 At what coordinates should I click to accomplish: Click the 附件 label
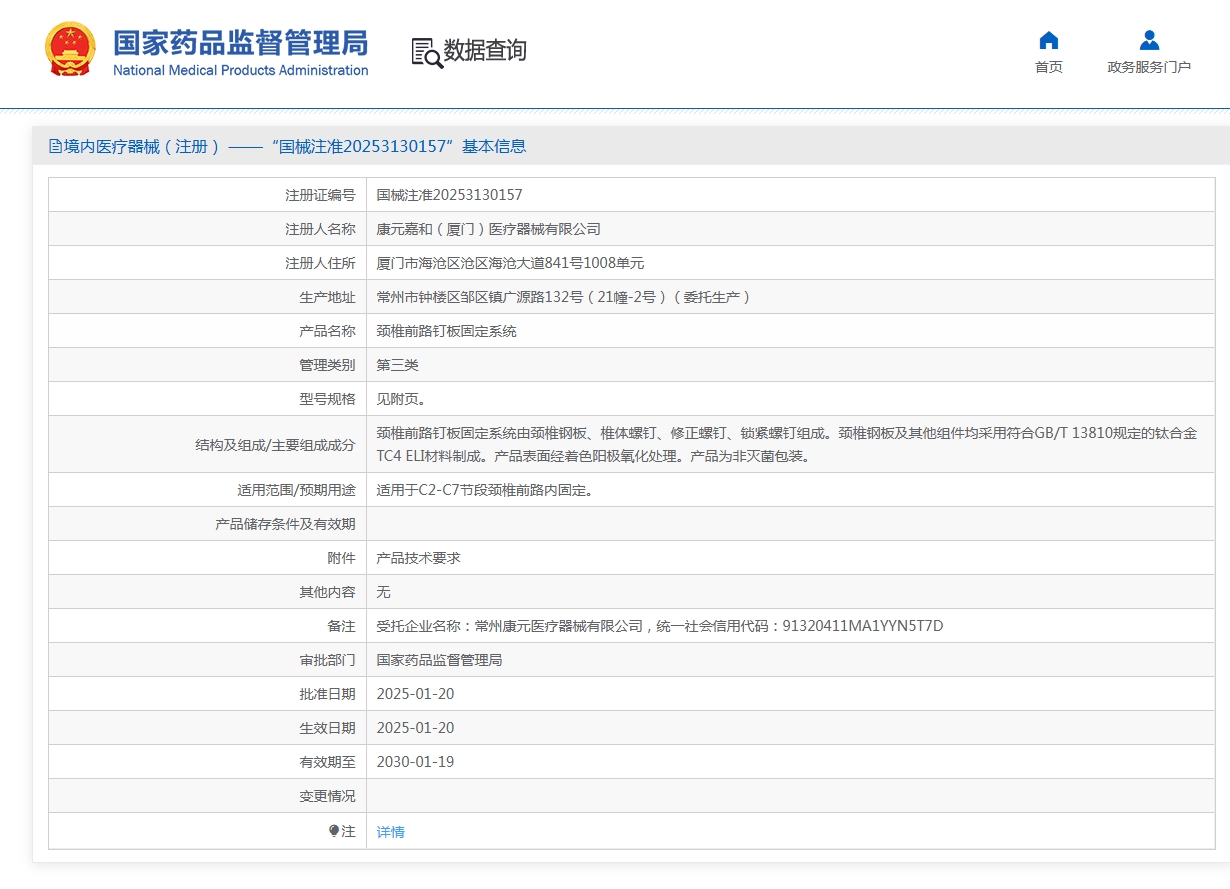pos(341,558)
